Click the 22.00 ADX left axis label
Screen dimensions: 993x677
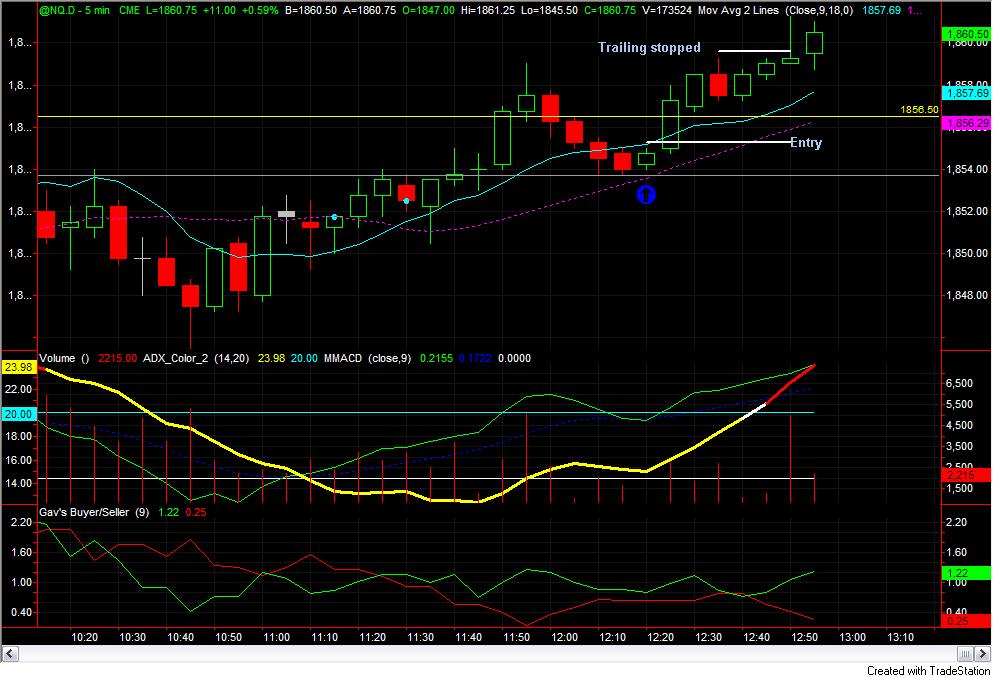click(x=18, y=389)
